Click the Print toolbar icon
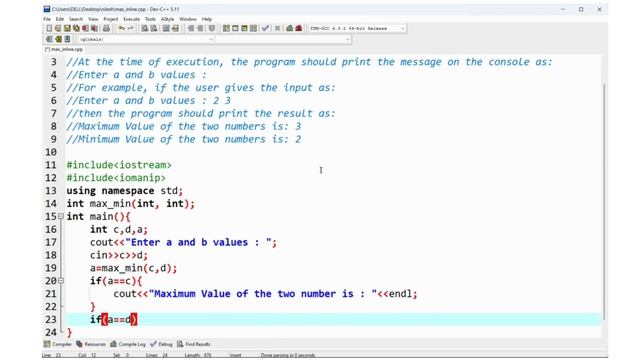The width and height of the screenshot is (640, 360). point(106,28)
